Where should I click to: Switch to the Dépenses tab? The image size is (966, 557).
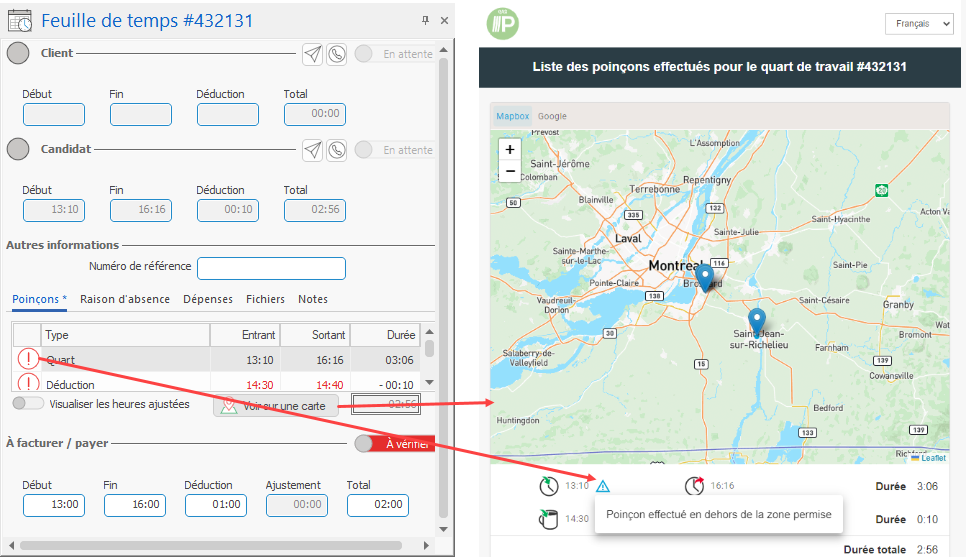tap(208, 299)
